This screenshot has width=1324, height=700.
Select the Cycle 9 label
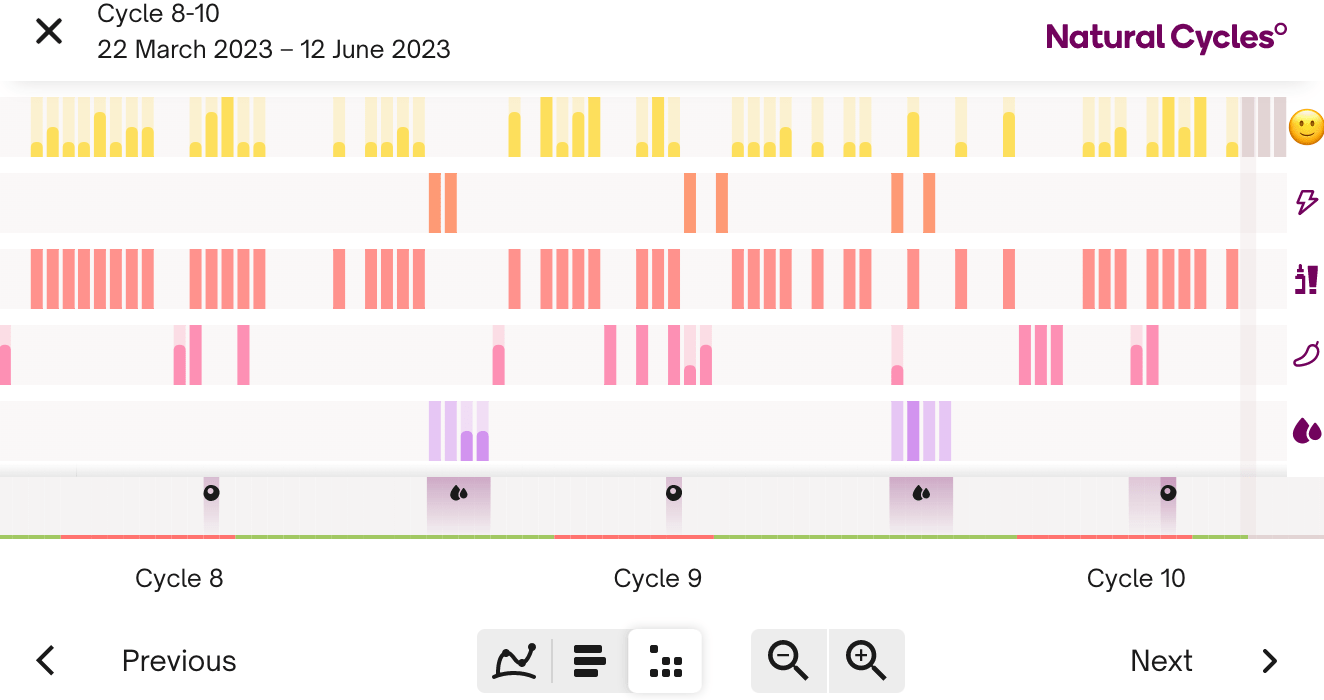coord(658,579)
